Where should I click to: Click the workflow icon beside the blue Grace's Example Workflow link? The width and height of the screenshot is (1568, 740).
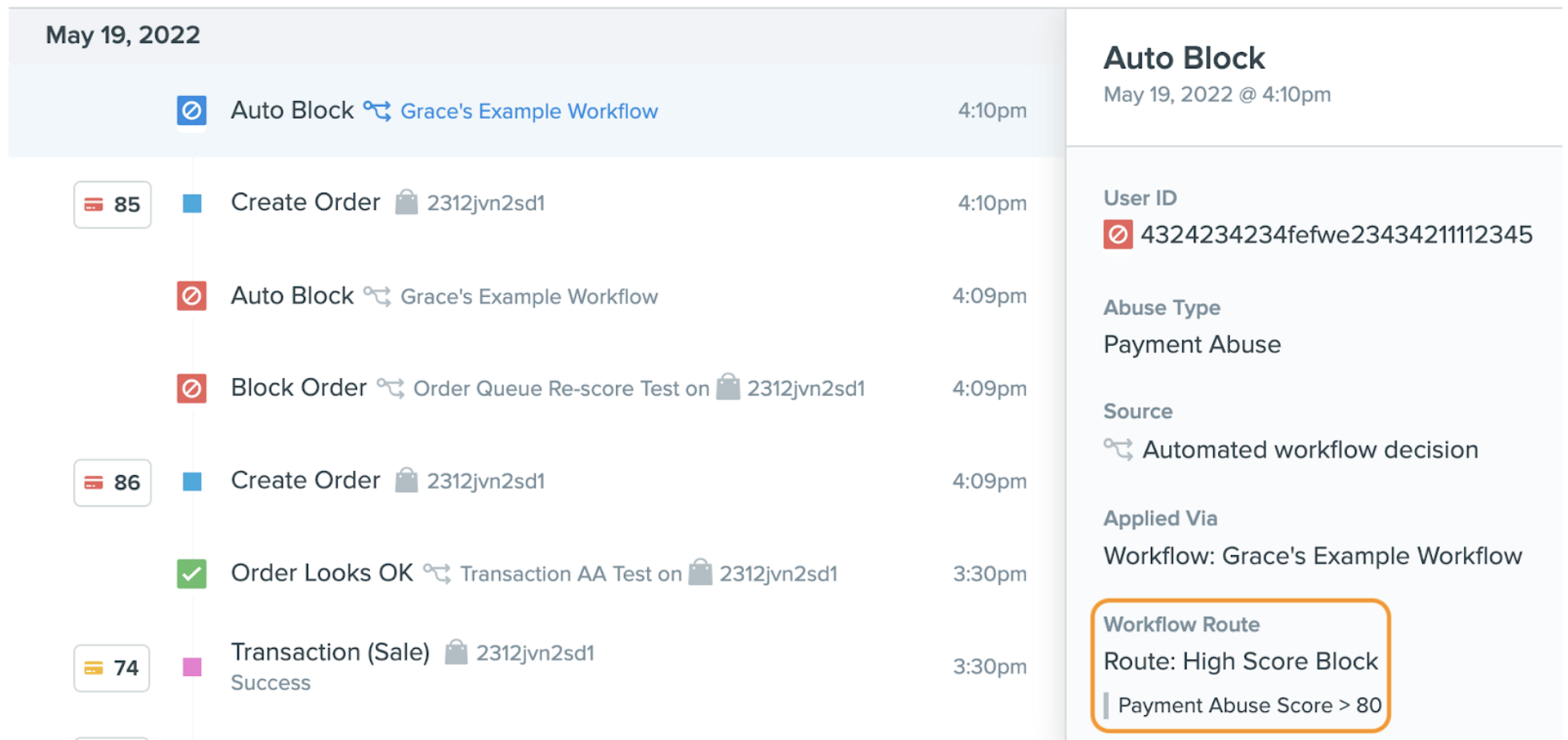pos(377,111)
